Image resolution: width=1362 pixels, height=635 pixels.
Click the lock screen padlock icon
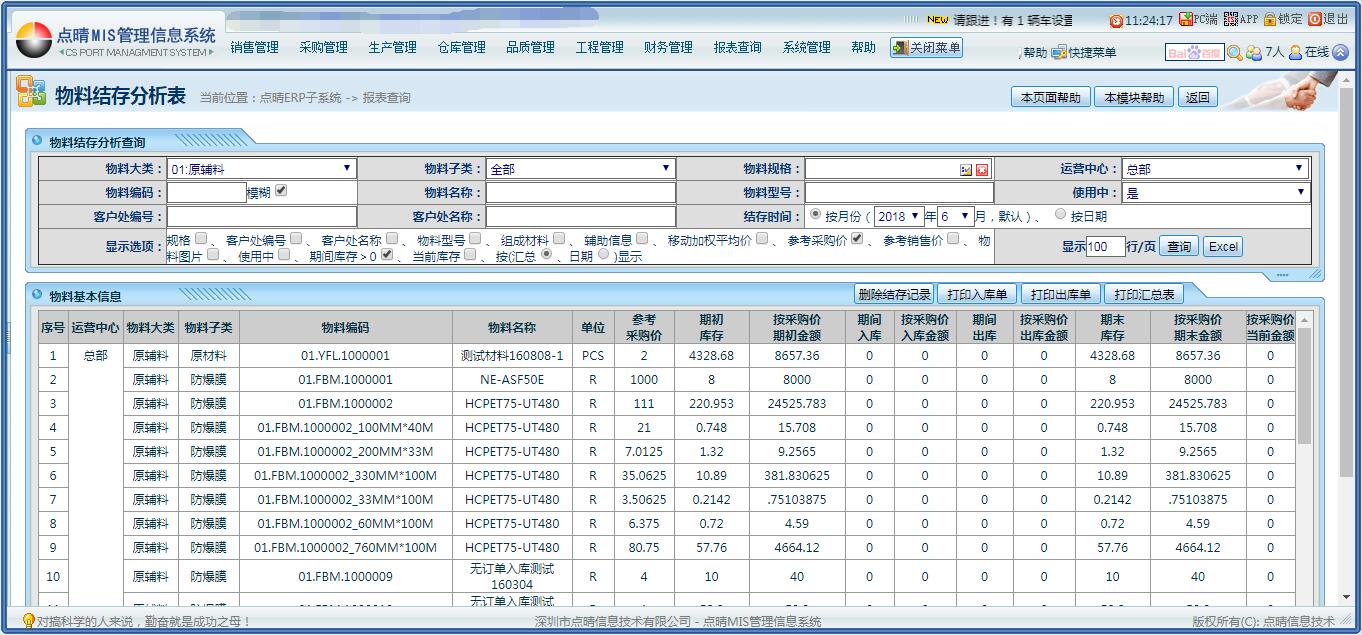[1270, 20]
